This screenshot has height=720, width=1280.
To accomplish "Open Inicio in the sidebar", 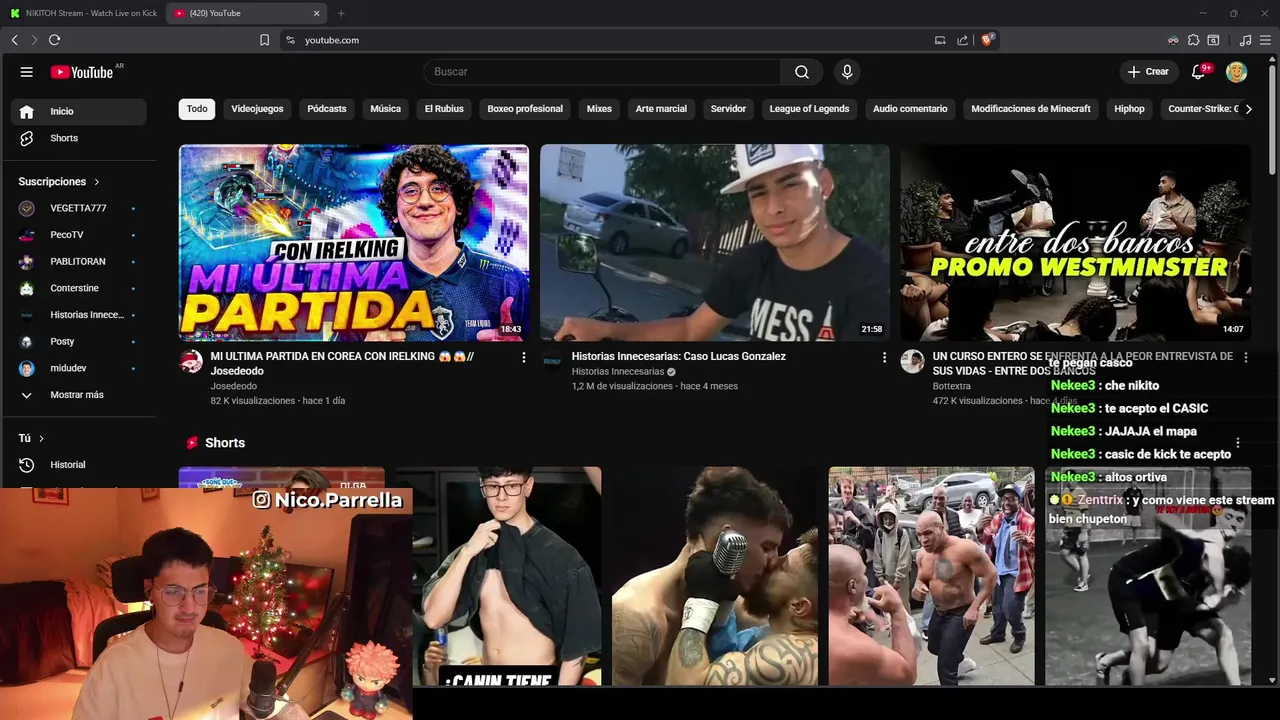I will tap(78, 111).
